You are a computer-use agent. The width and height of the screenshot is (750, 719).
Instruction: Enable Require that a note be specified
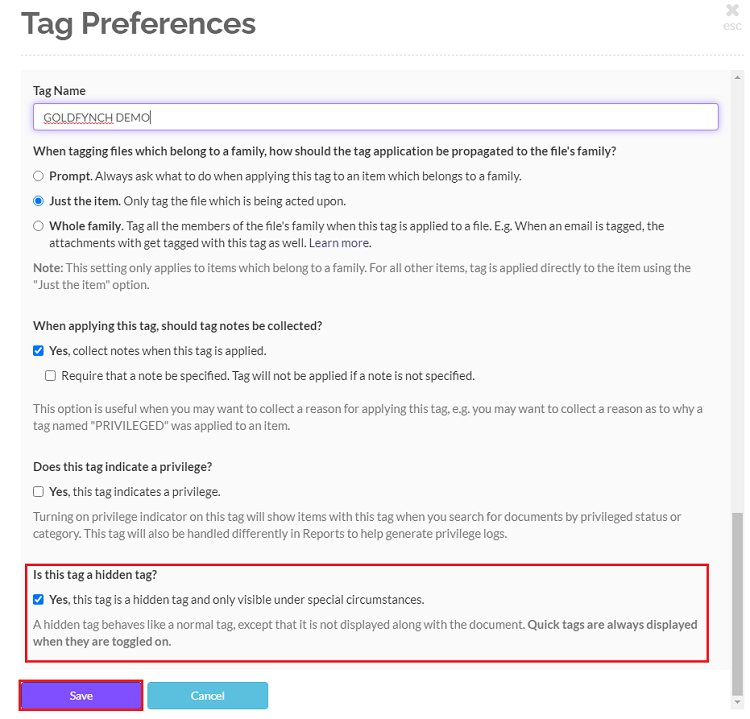(x=50, y=376)
